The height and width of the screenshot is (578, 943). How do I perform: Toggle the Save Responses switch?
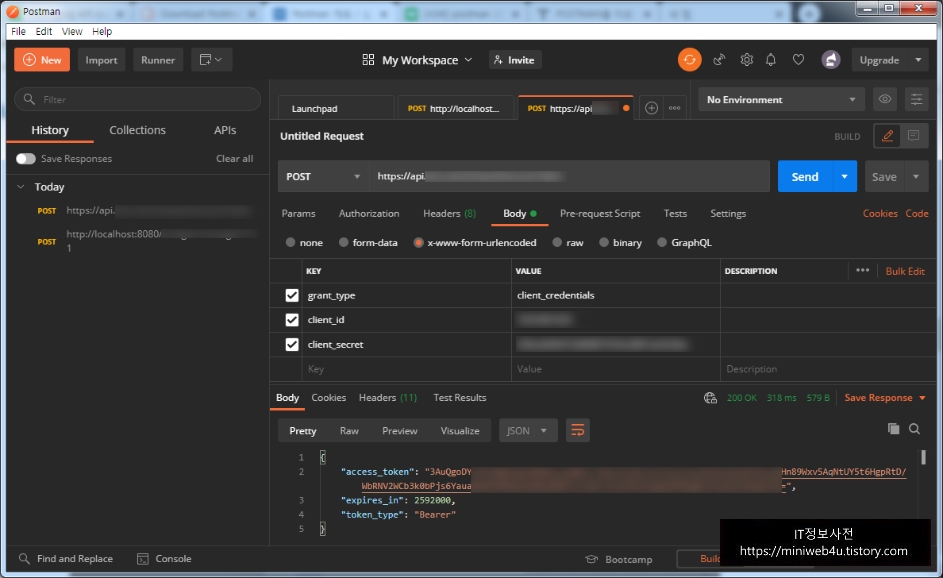[x=25, y=158]
